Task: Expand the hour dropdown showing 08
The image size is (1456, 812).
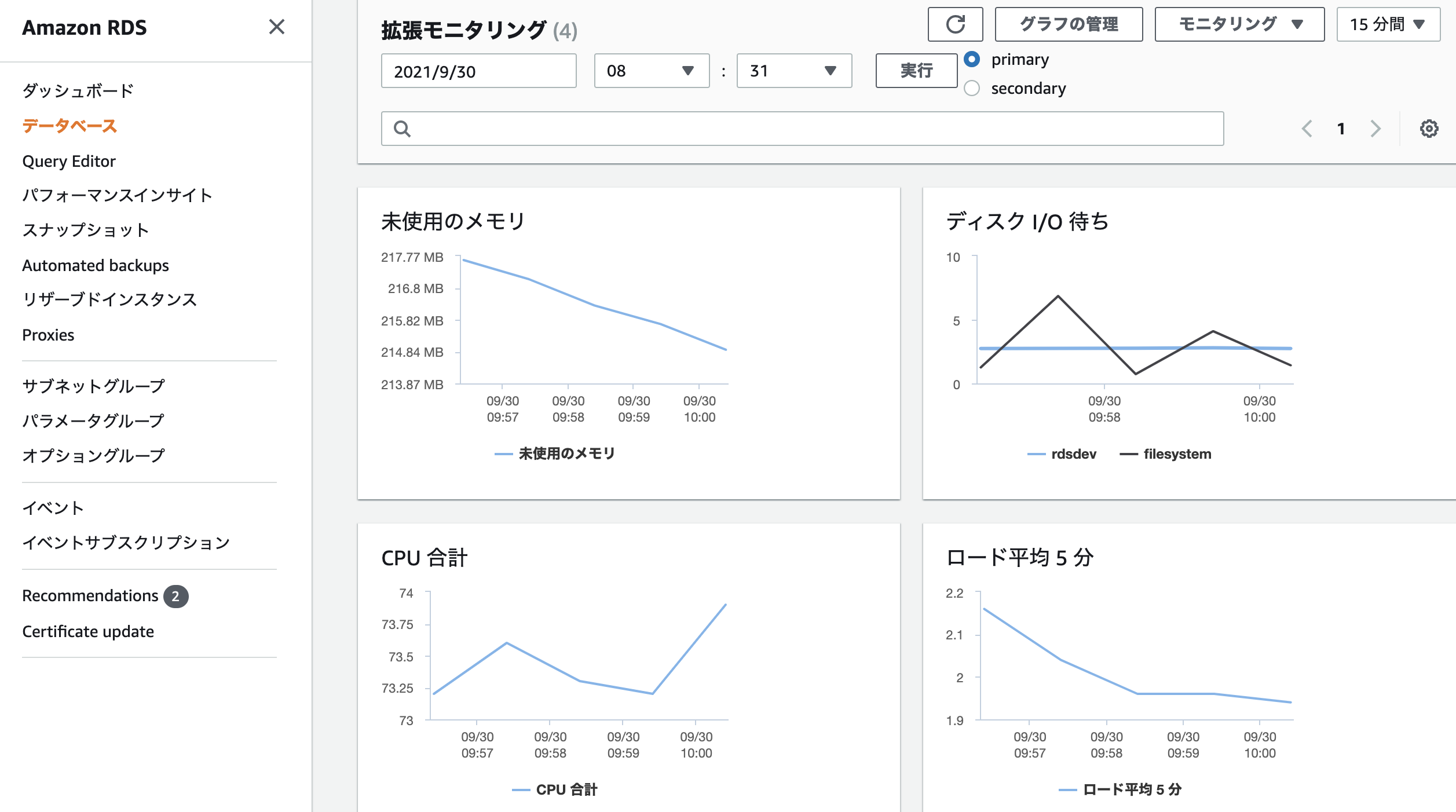Action: (652, 71)
